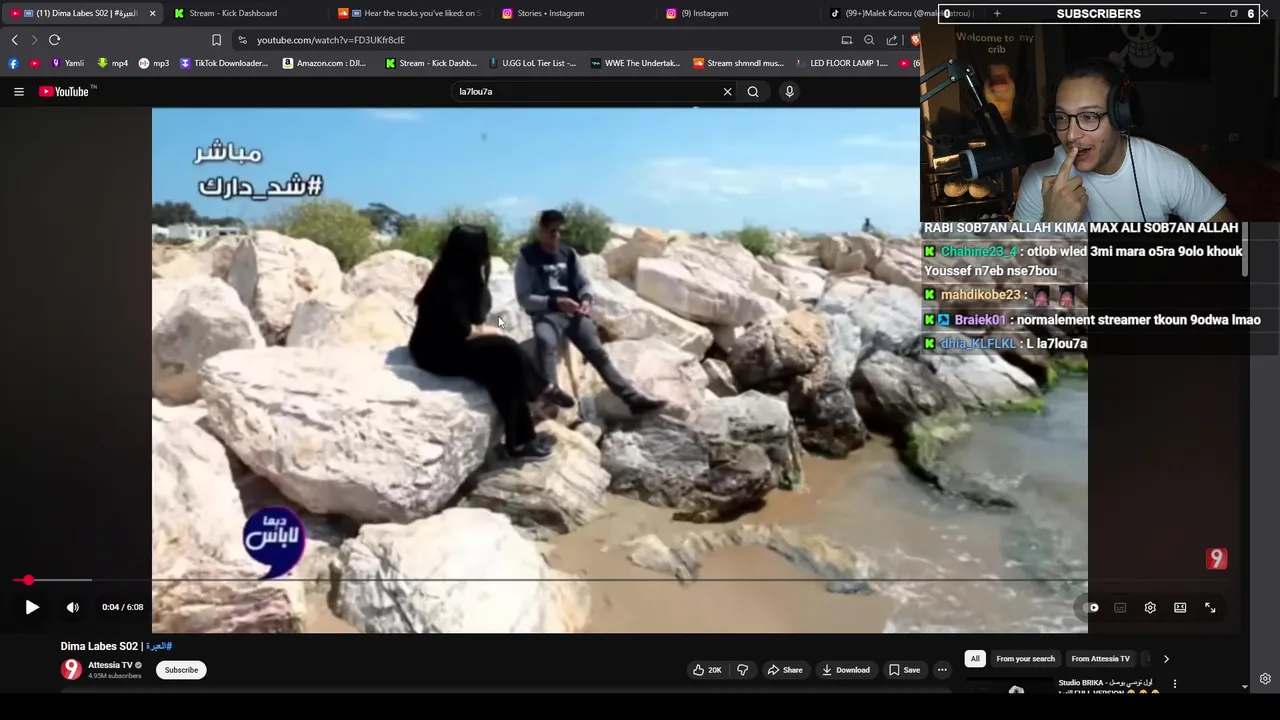Open the Attessia TV channel name link
The width and height of the screenshot is (1280, 720).
click(110, 665)
